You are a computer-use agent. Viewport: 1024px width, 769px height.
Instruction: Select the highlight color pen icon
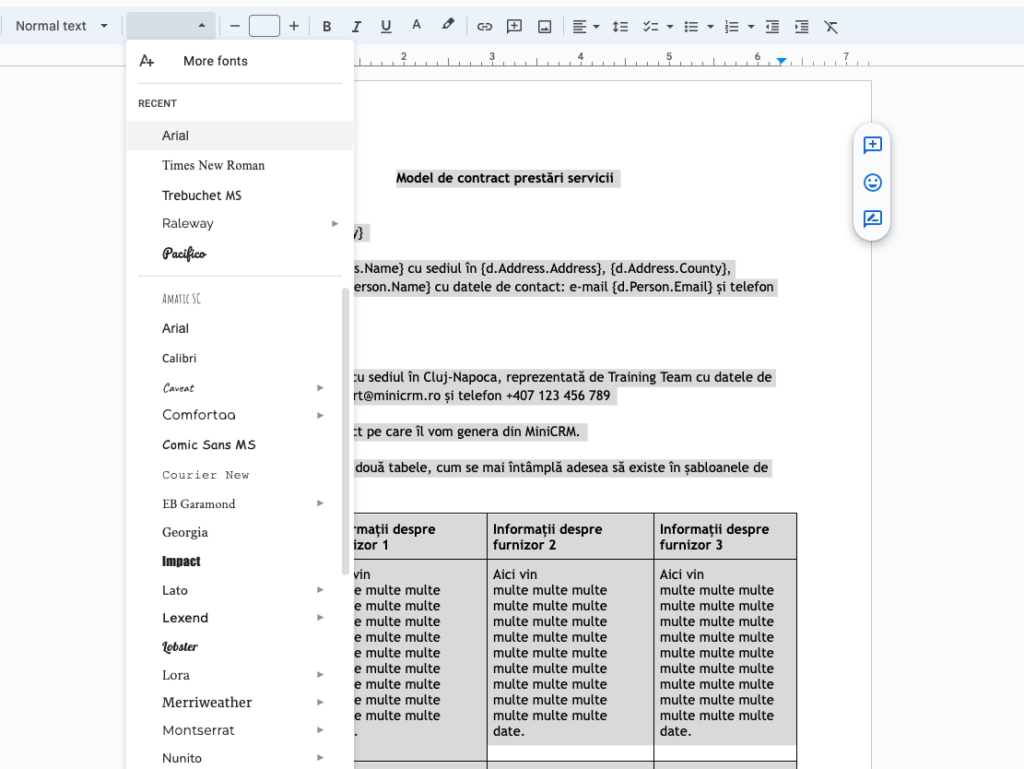coord(447,25)
